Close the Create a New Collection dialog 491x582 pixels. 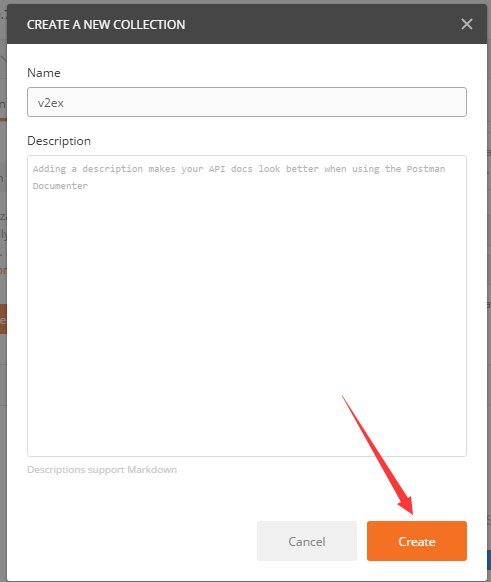[x=467, y=24]
